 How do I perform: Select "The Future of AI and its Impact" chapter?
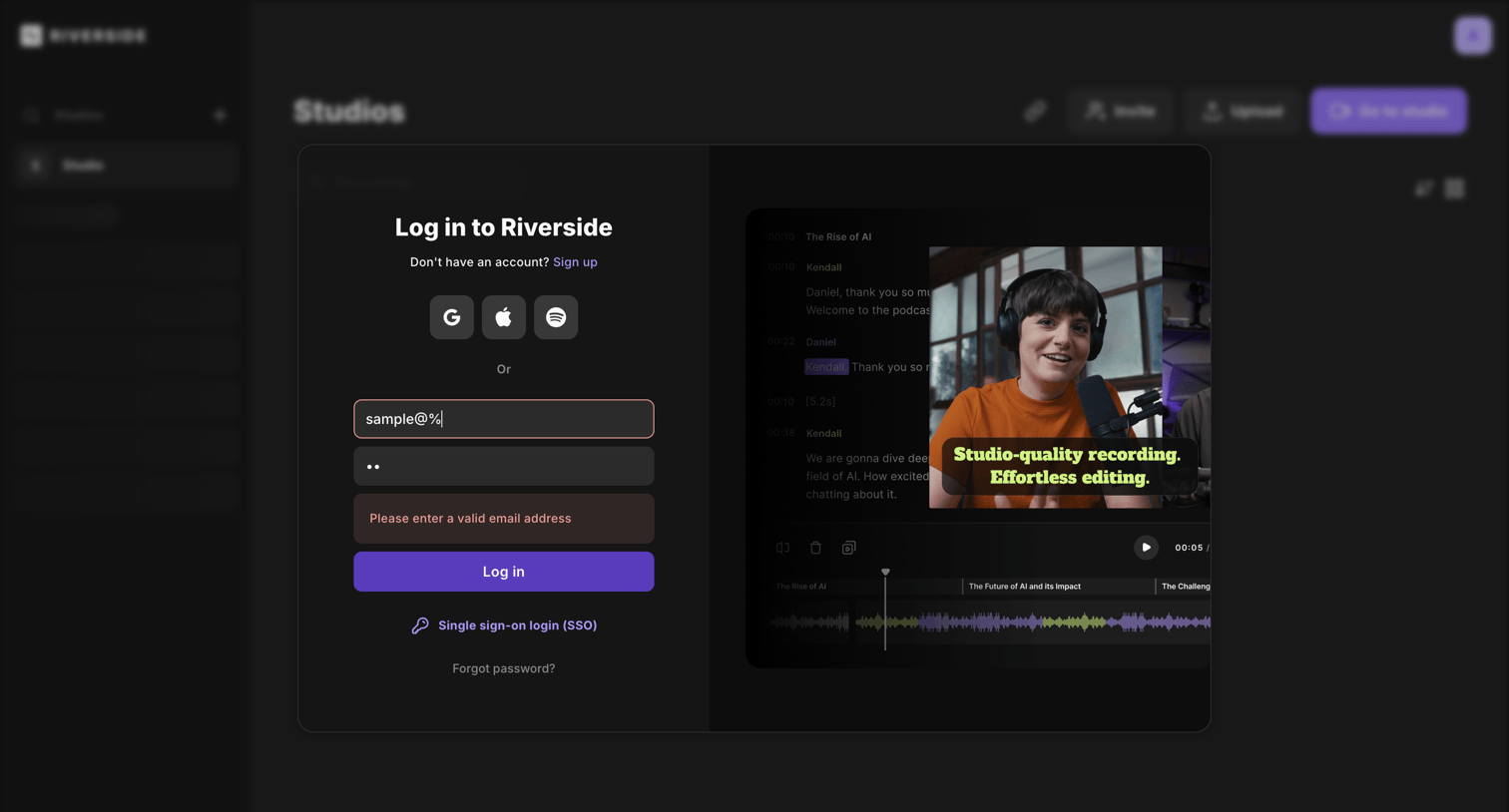pyautogui.click(x=1025, y=587)
